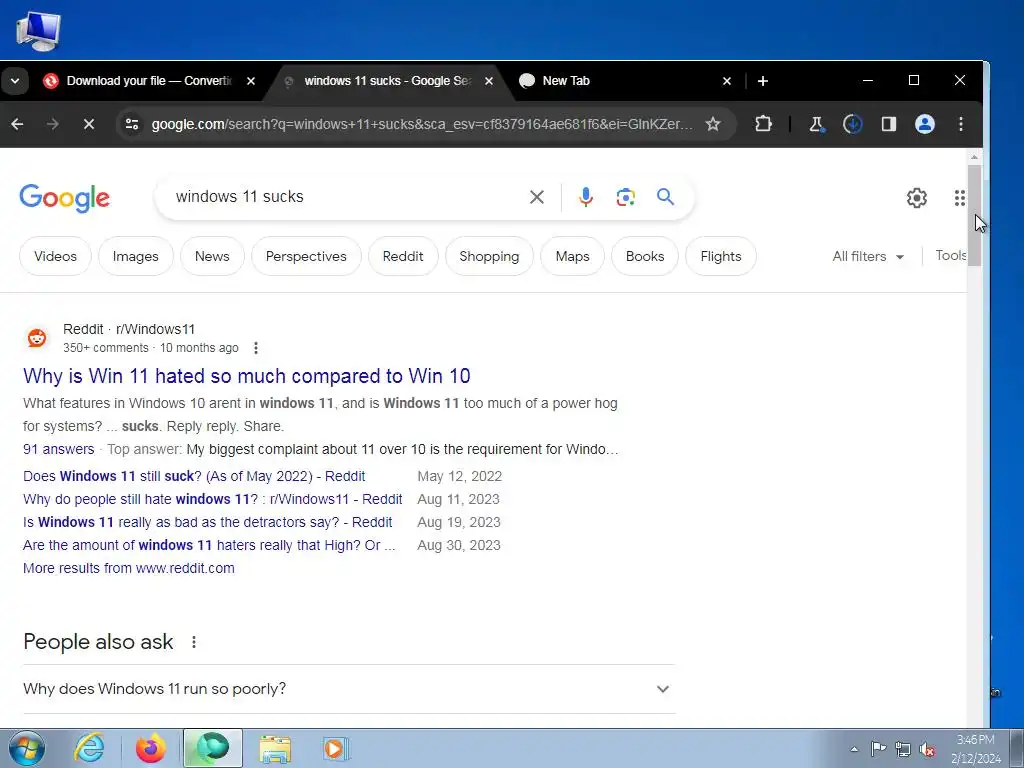The height and width of the screenshot is (768, 1024).
Task: Open Chrome three-dot menu
Action: 961,124
